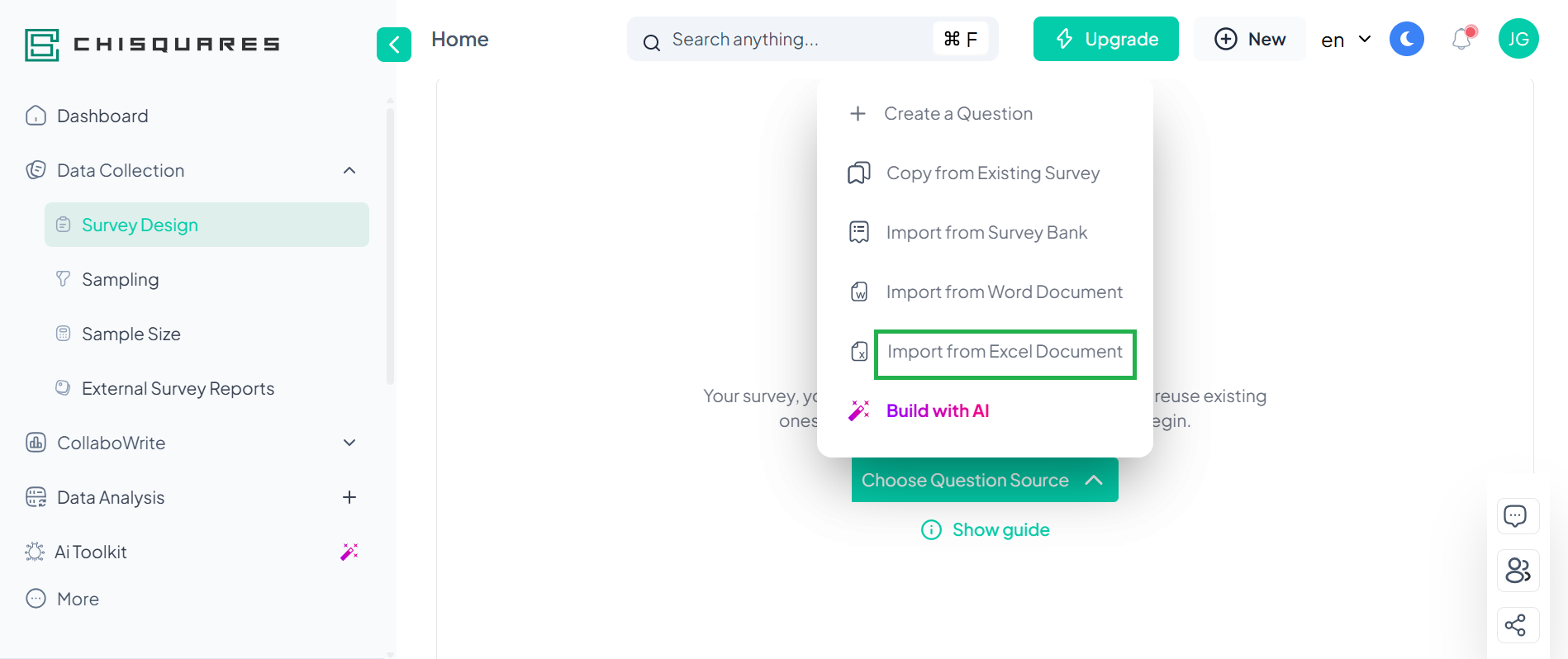Click the users icon on the right side
Viewport: 1568px width, 659px height.
pyautogui.click(x=1518, y=571)
